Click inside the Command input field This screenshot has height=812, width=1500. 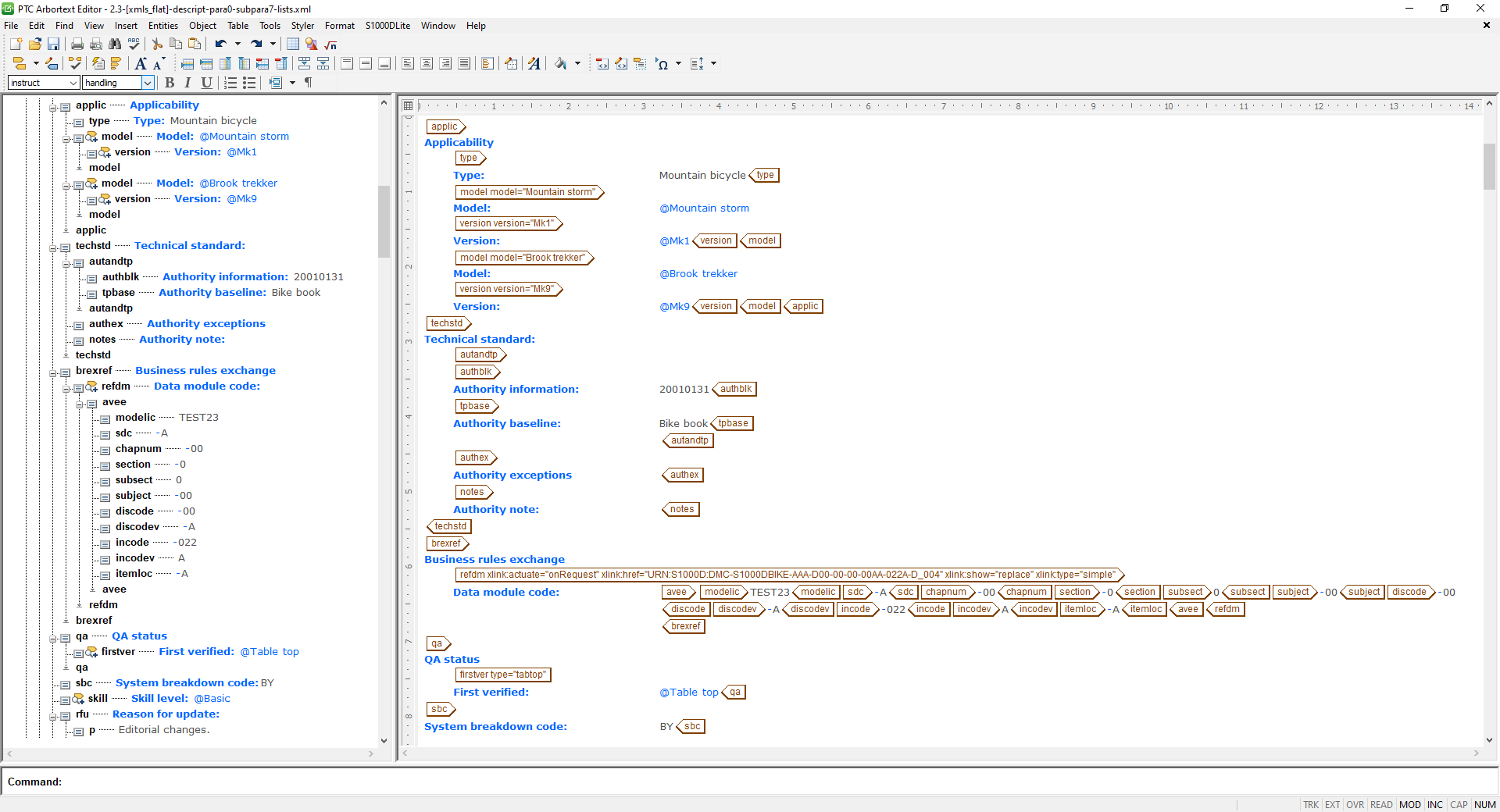(234, 782)
